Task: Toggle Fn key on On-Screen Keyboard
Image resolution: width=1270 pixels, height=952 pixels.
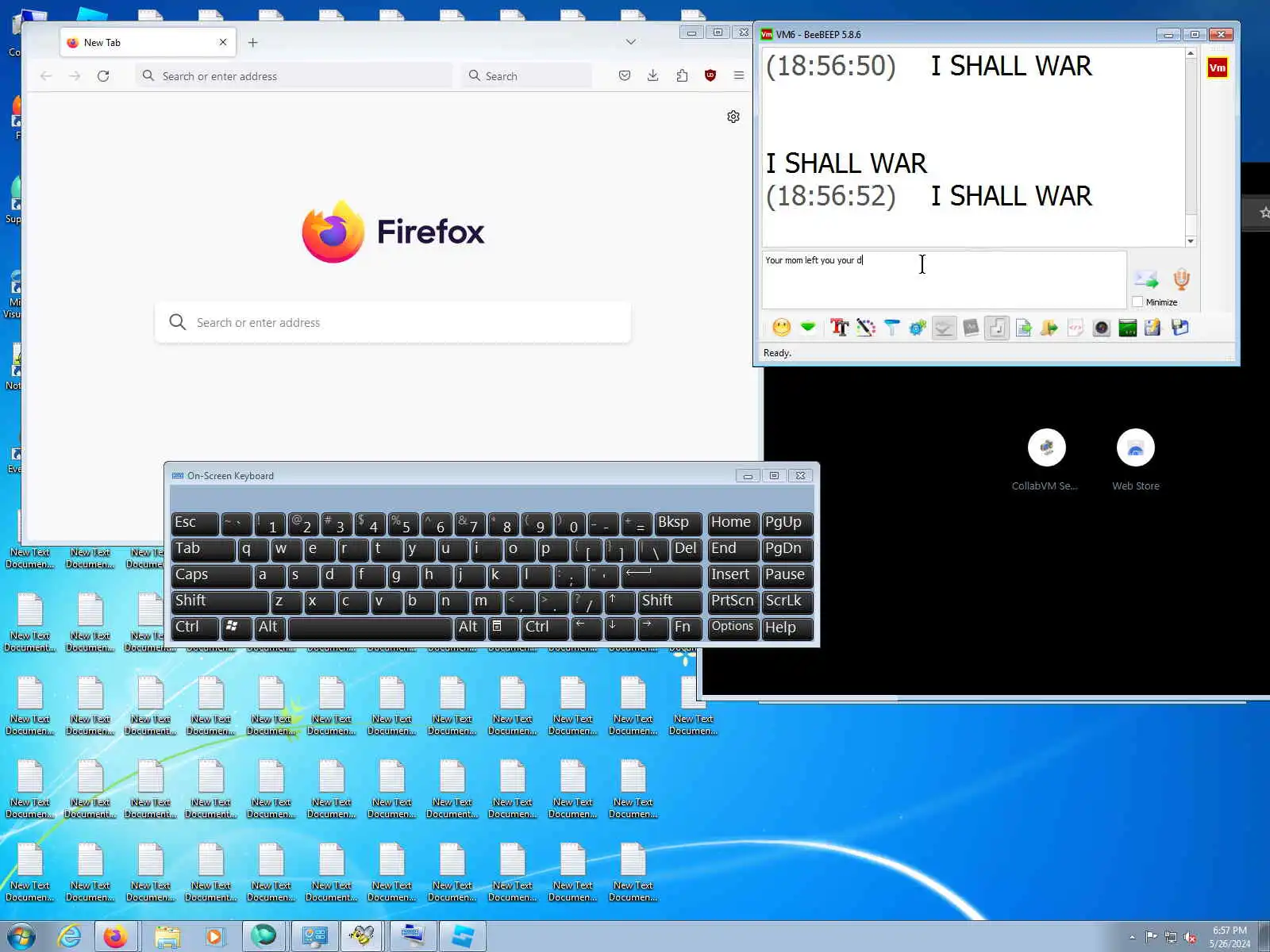Action: tap(686, 628)
